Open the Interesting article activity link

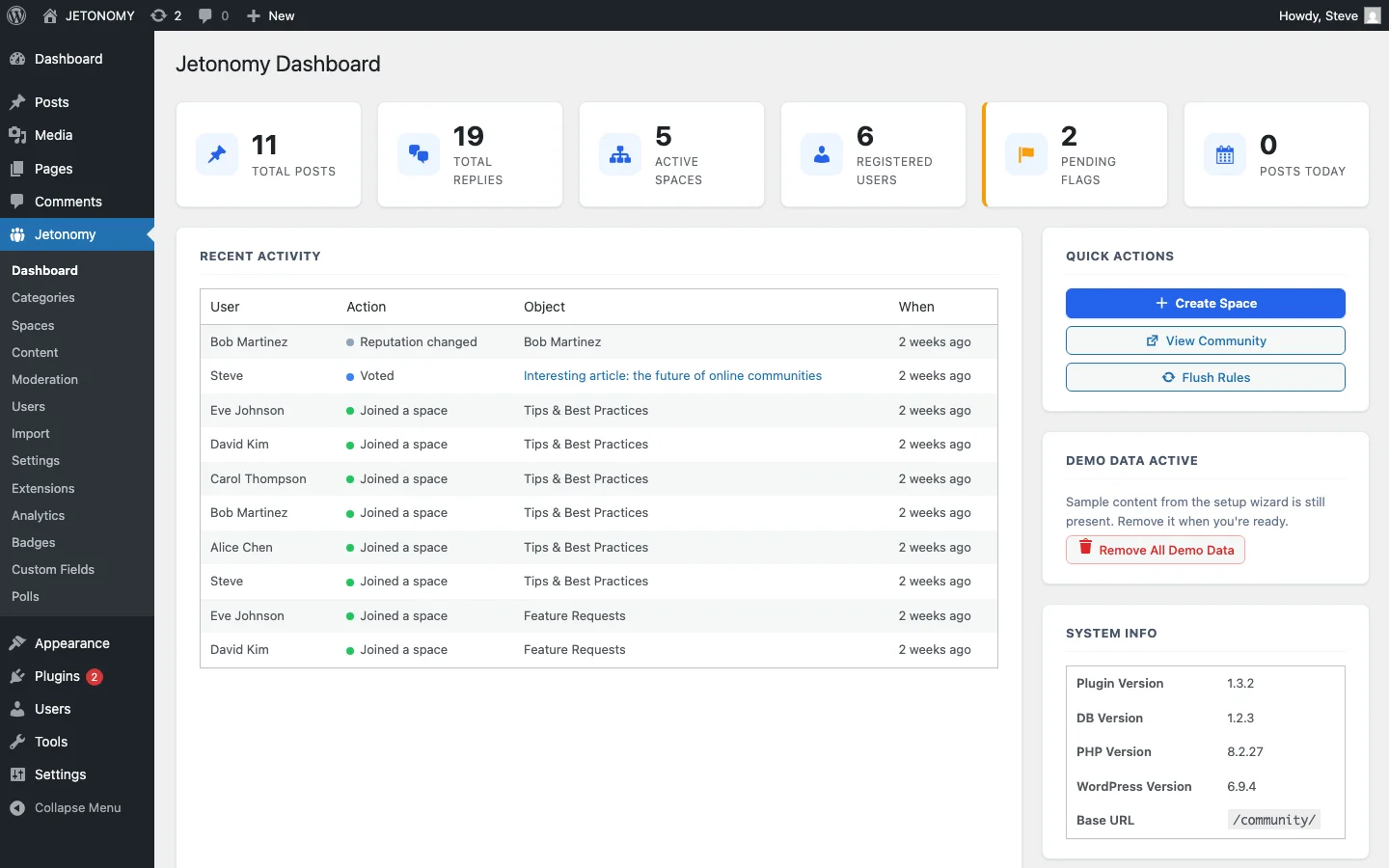click(671, 376)
